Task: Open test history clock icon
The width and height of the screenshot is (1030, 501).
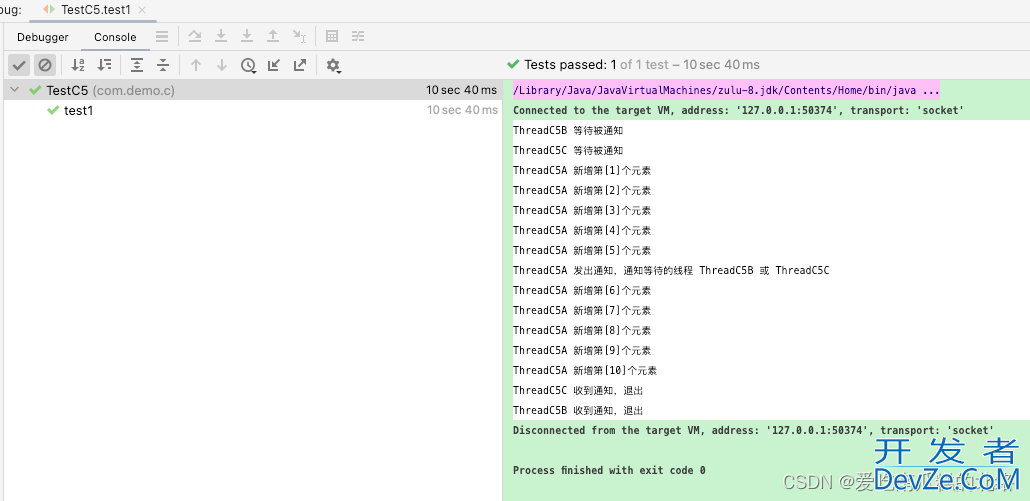Action: coord(248,65)
